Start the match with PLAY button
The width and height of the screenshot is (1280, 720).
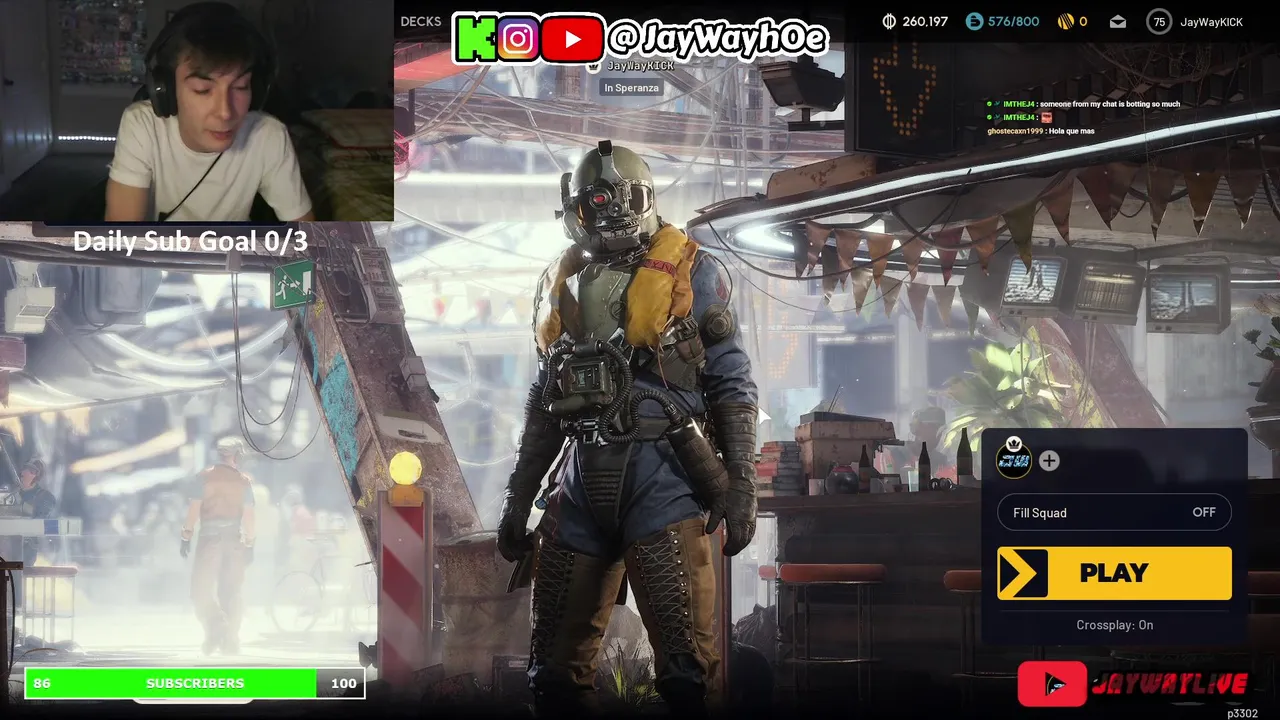pyautogui.click(x=1114, y=573)
